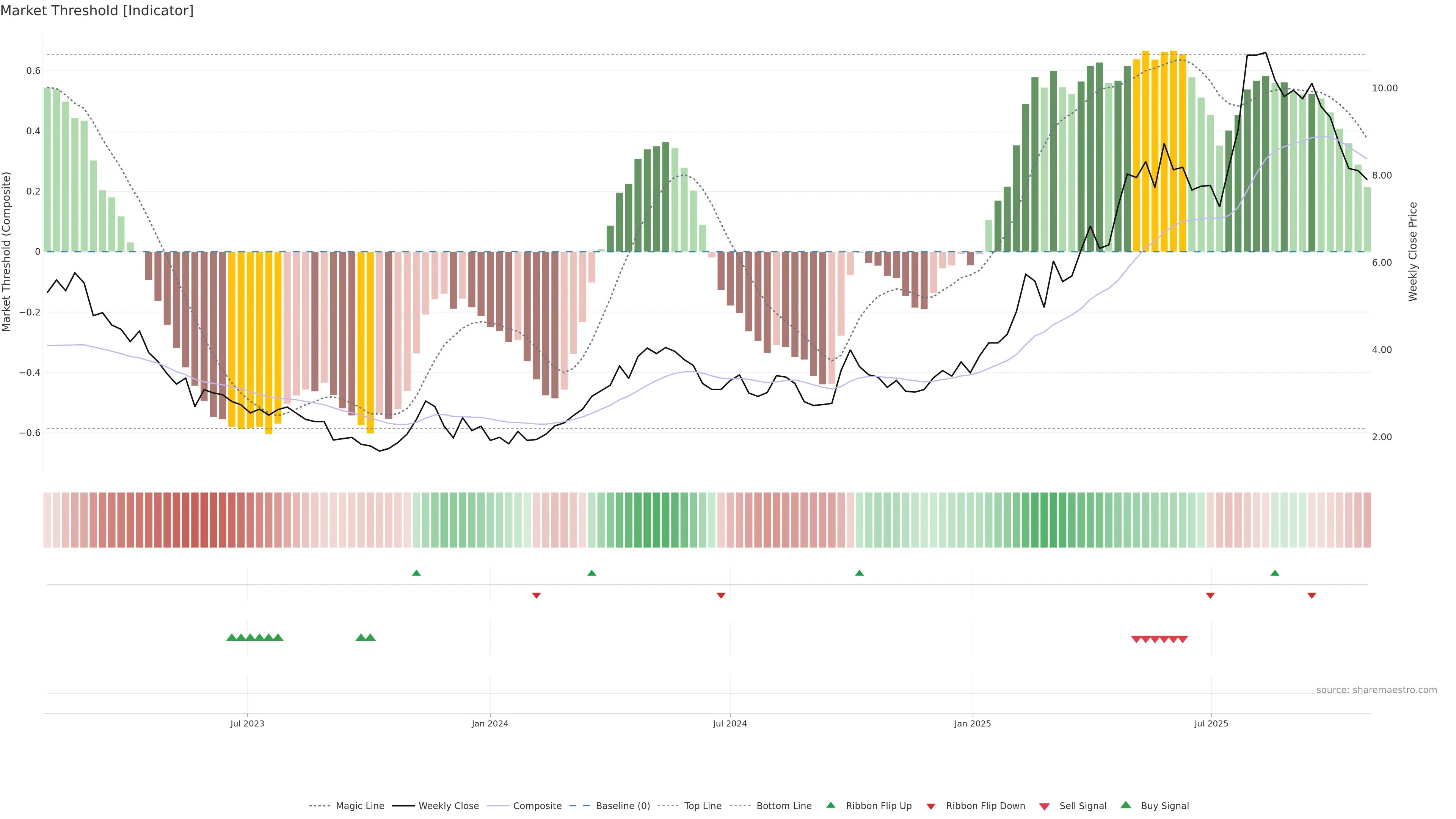
Task: Click the Ribbon Flip Up legend triangle icon
Action: 830,805
